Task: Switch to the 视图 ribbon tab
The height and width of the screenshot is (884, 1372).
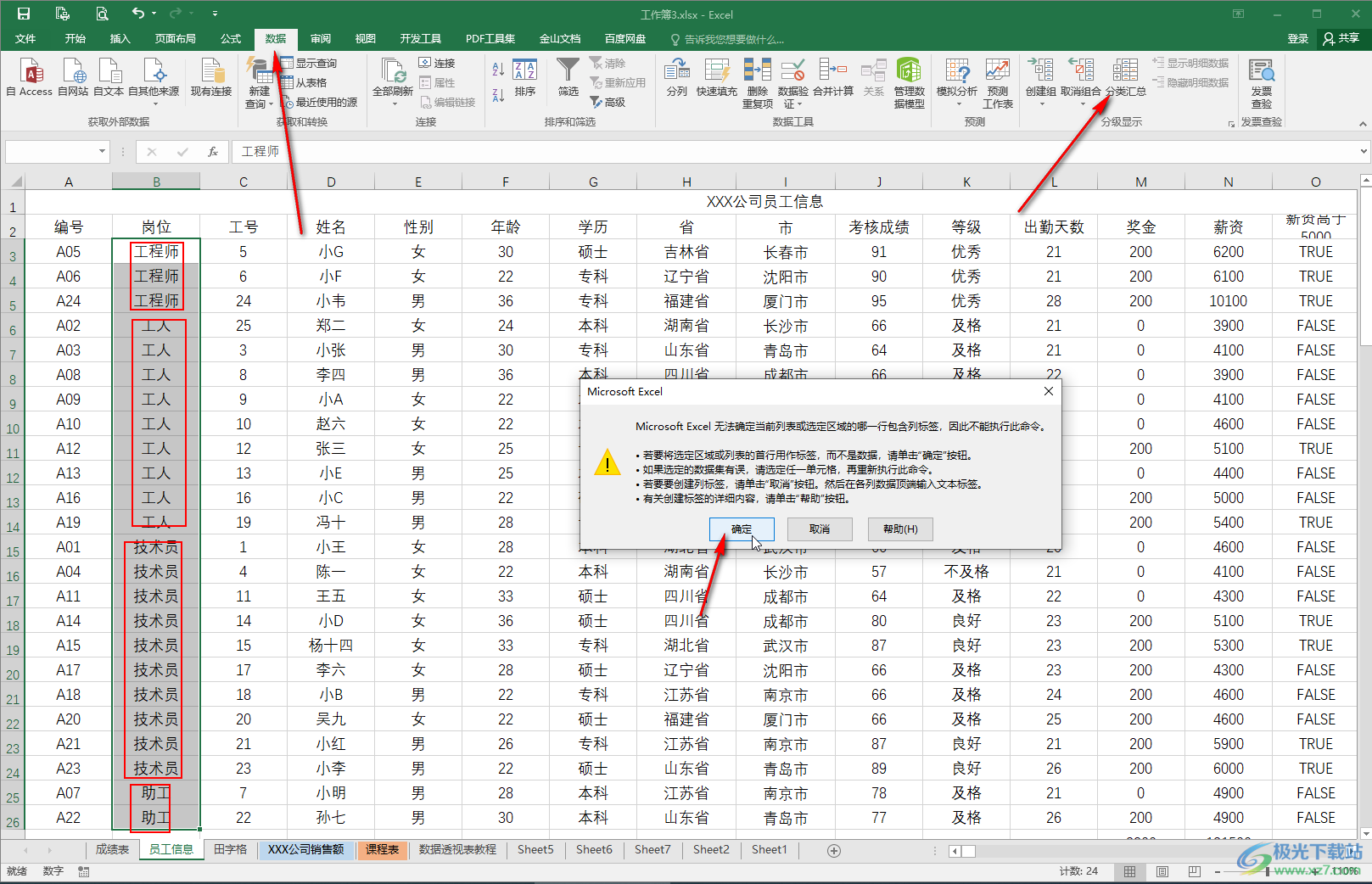Action: click(x=365, y=39)
